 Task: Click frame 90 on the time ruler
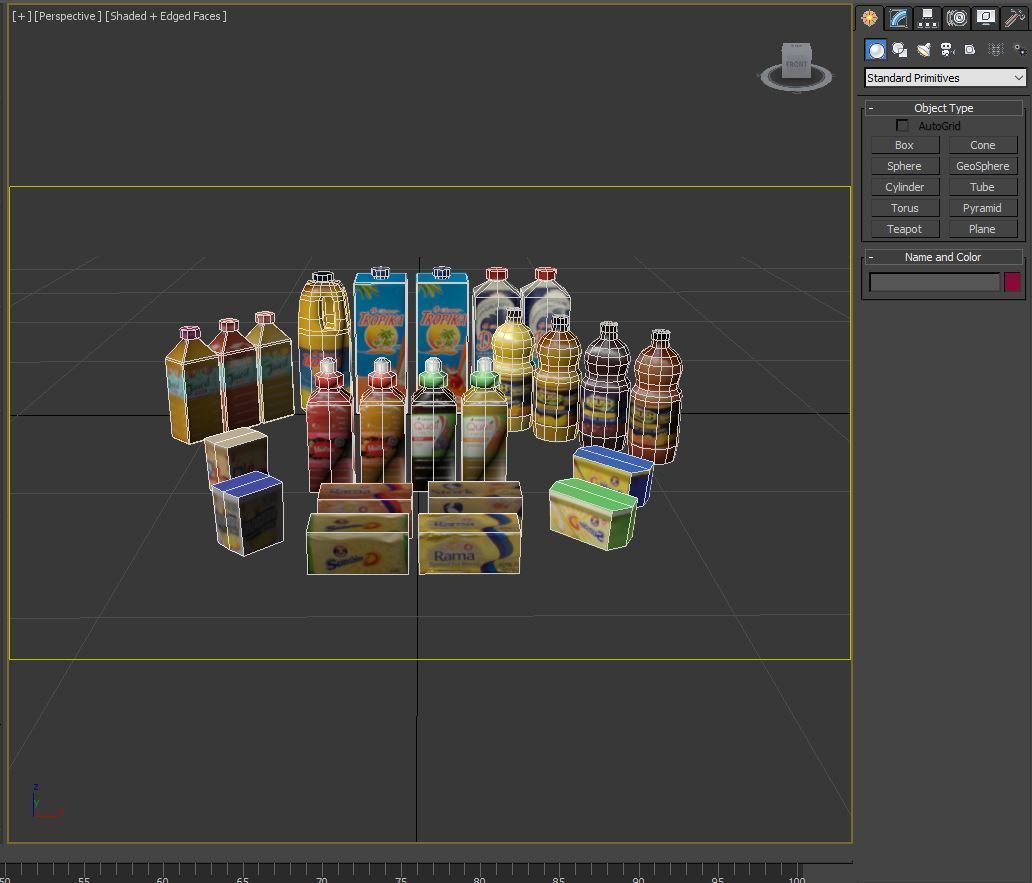(638, 874)
